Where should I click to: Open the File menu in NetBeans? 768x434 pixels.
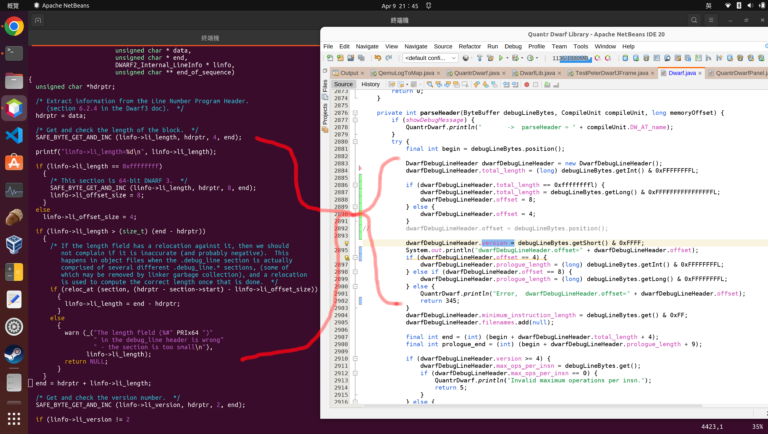pyautogui.click(x=328, y=47)
